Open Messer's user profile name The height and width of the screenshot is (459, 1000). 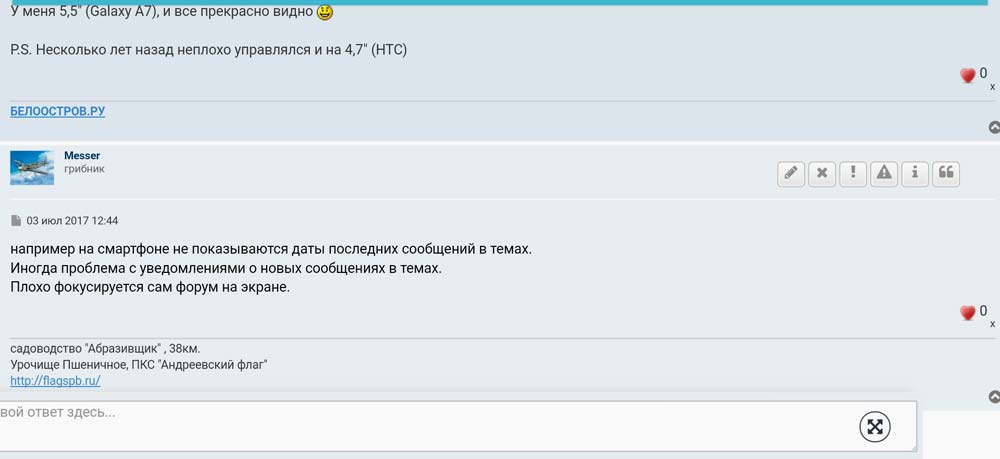tap(82, 156)
